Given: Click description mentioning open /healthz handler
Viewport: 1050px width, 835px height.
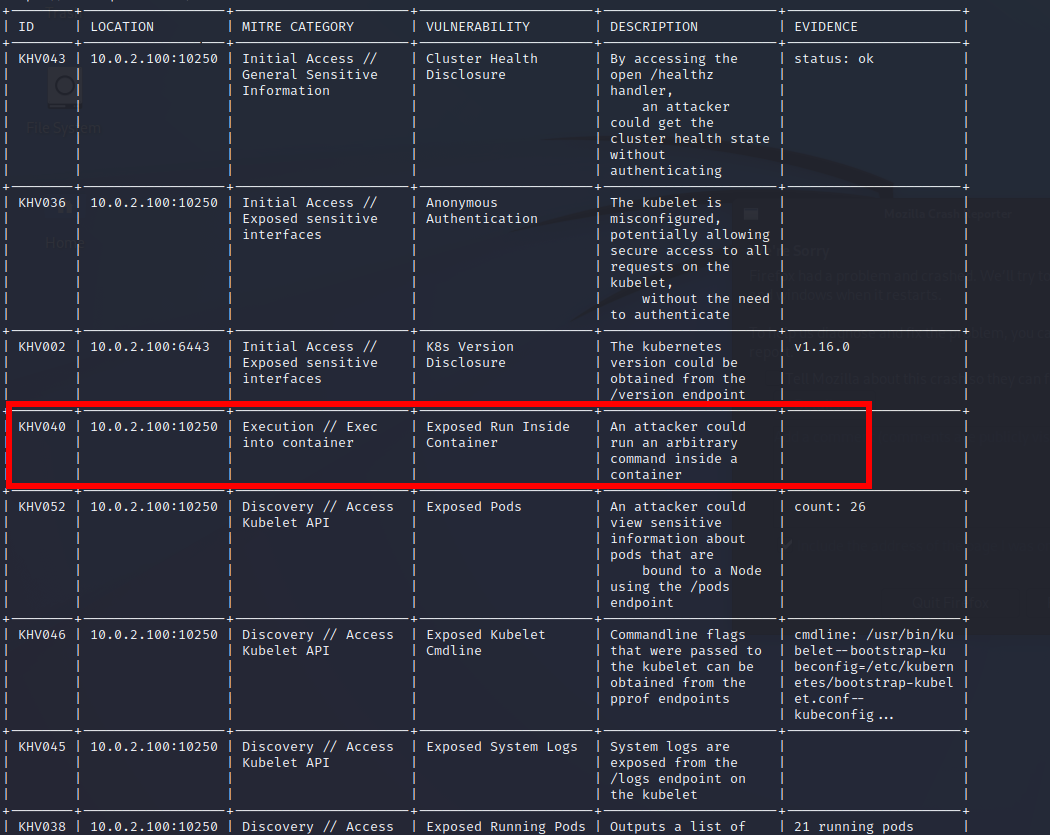Looking at the screenshot, I should 690,115.
